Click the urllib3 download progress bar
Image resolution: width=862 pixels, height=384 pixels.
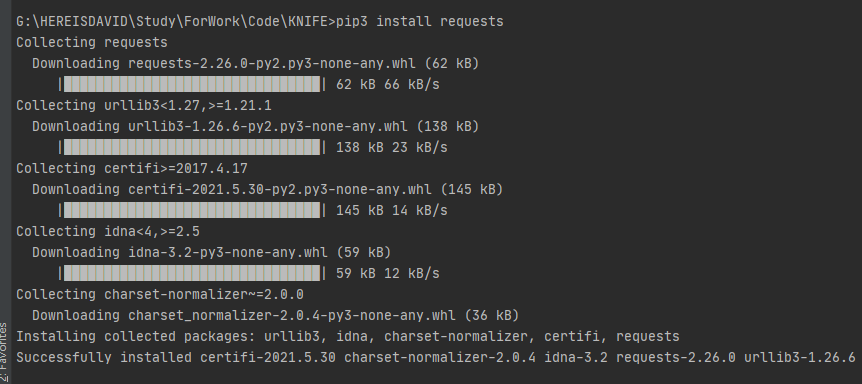coord(192,147)
